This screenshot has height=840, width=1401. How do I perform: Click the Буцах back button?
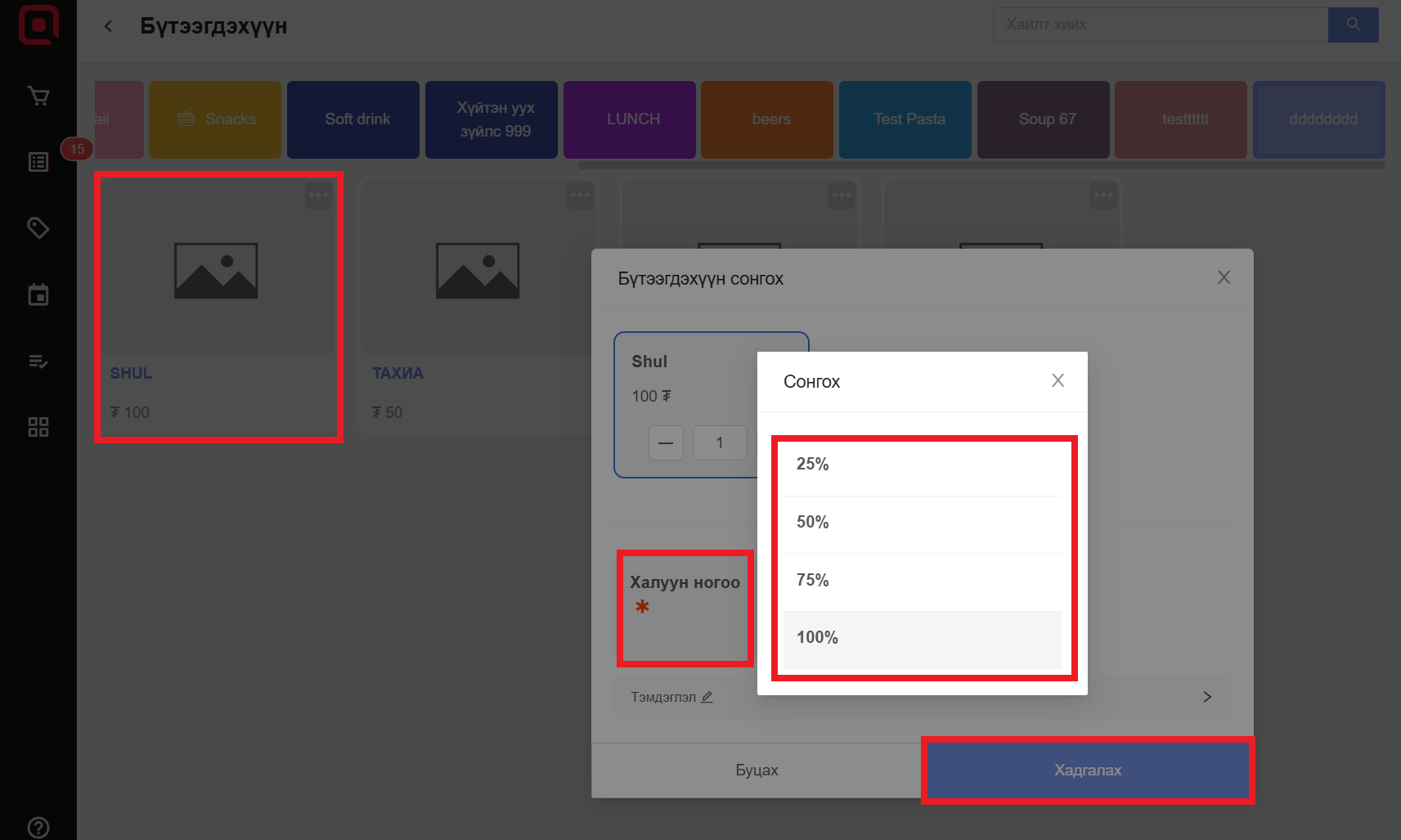tap(757, 770)
